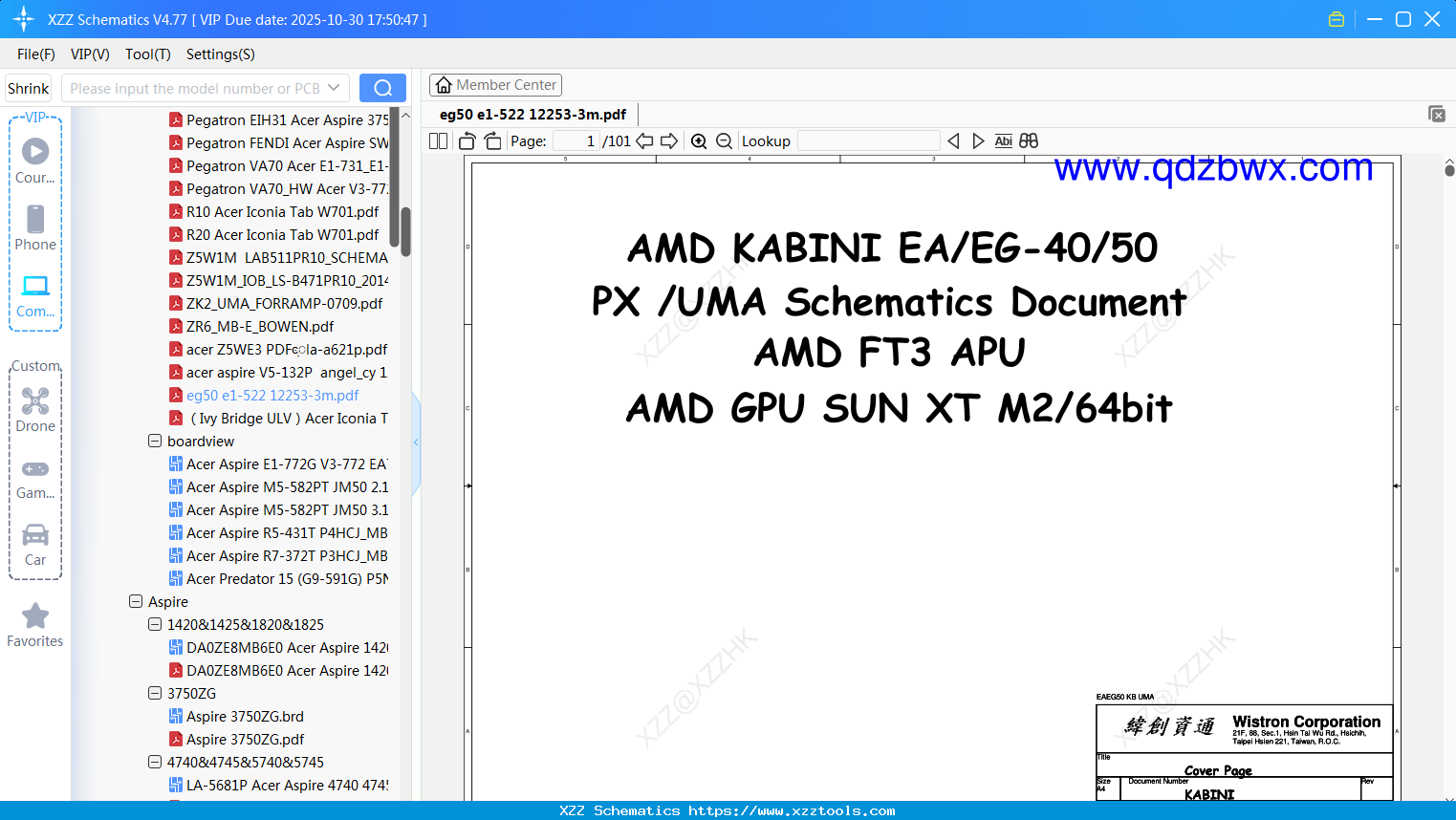Go to next page arrow
This screenshot has height=820, width=1456.
[x=669, y=141]
